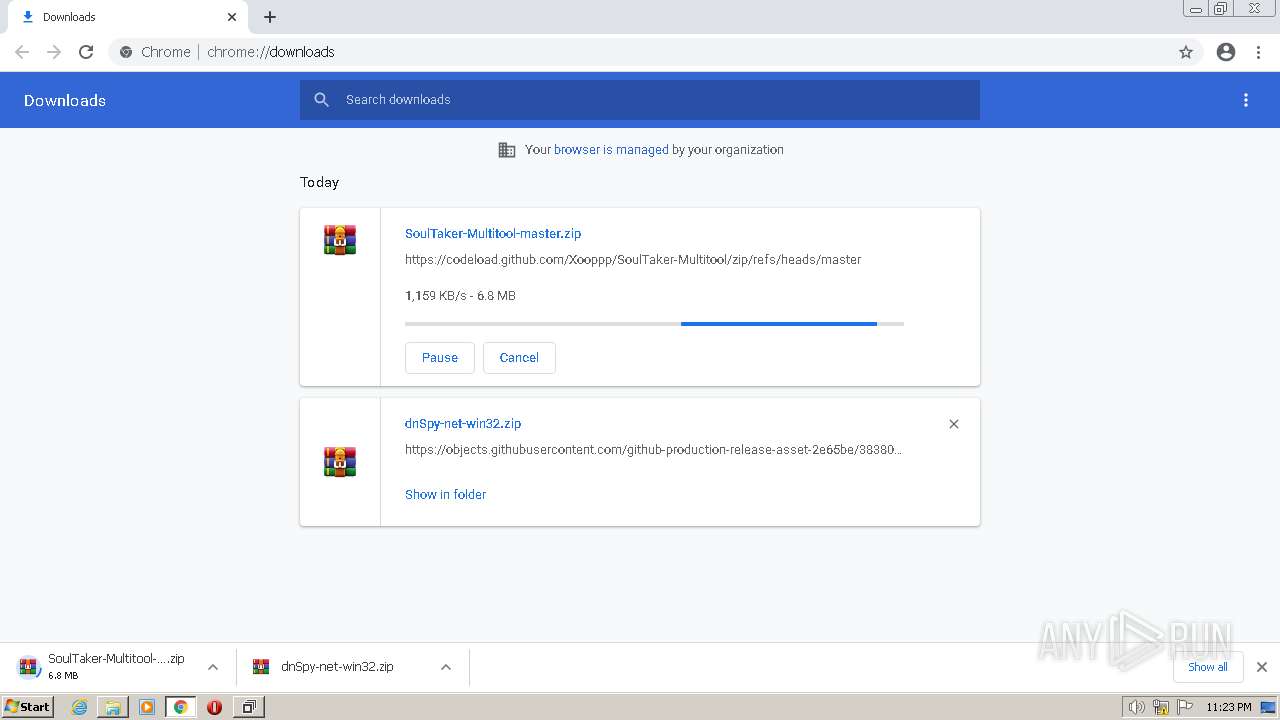Select the Chrome taskbar button
This screenshot has width=1280, height=720.
point(181,707)
